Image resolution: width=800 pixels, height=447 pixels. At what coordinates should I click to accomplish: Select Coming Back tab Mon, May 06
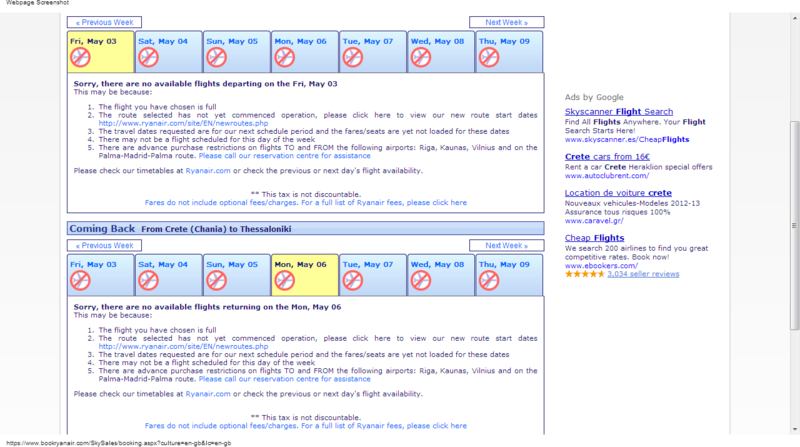(x=305, y=275)
